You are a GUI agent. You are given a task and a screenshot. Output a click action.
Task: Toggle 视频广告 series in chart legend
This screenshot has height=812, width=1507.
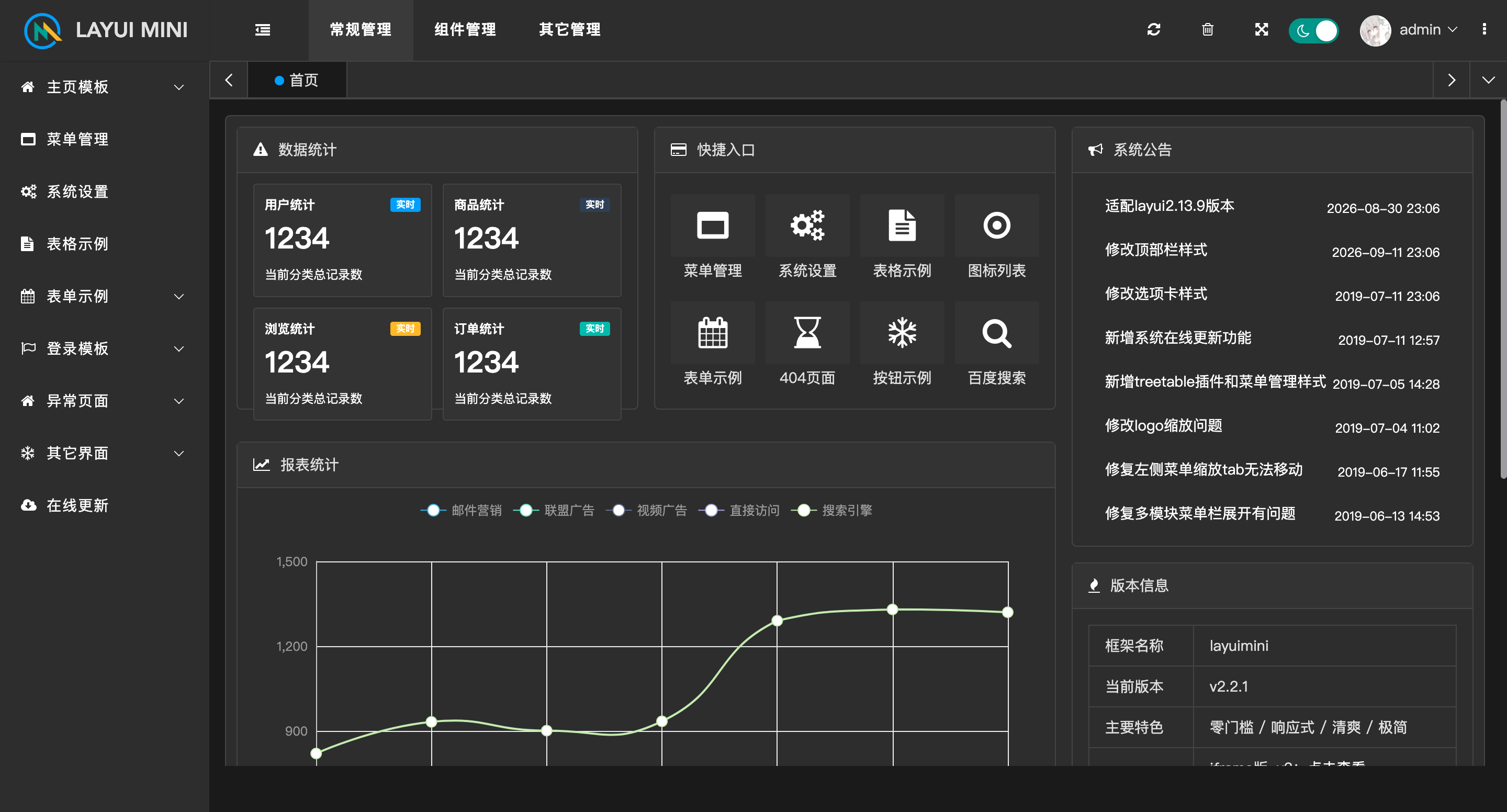(646, 510)
